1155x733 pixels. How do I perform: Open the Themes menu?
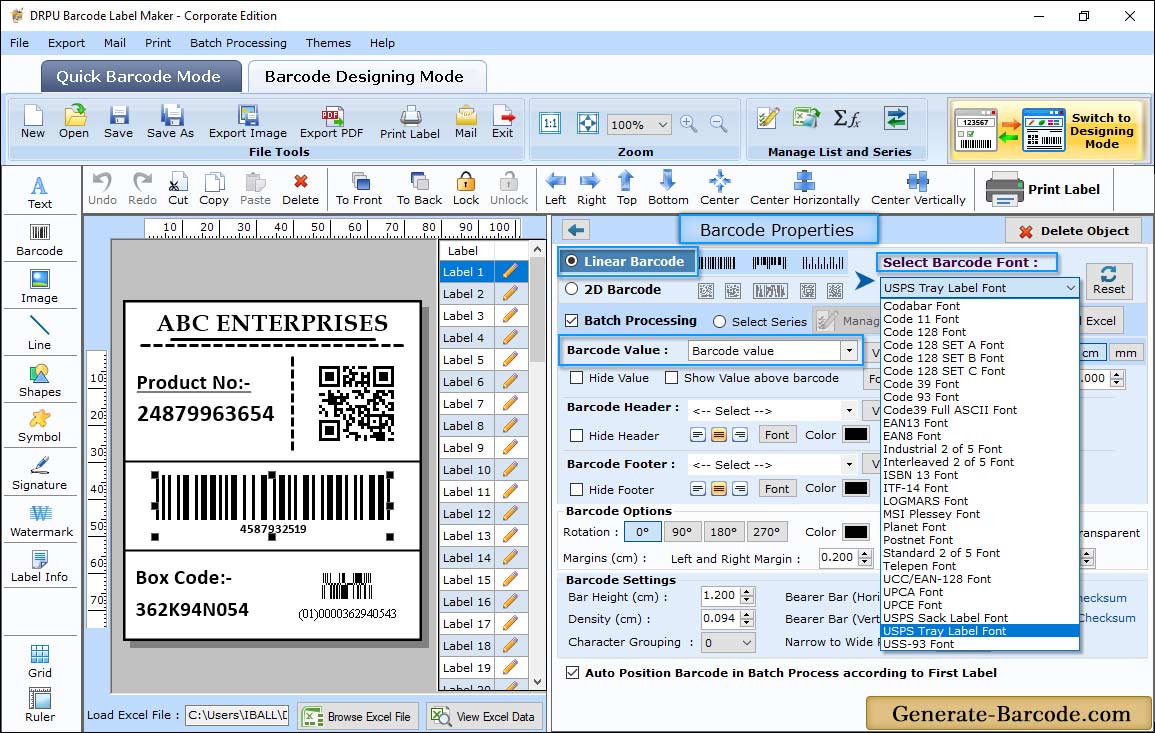pos(328,43)
